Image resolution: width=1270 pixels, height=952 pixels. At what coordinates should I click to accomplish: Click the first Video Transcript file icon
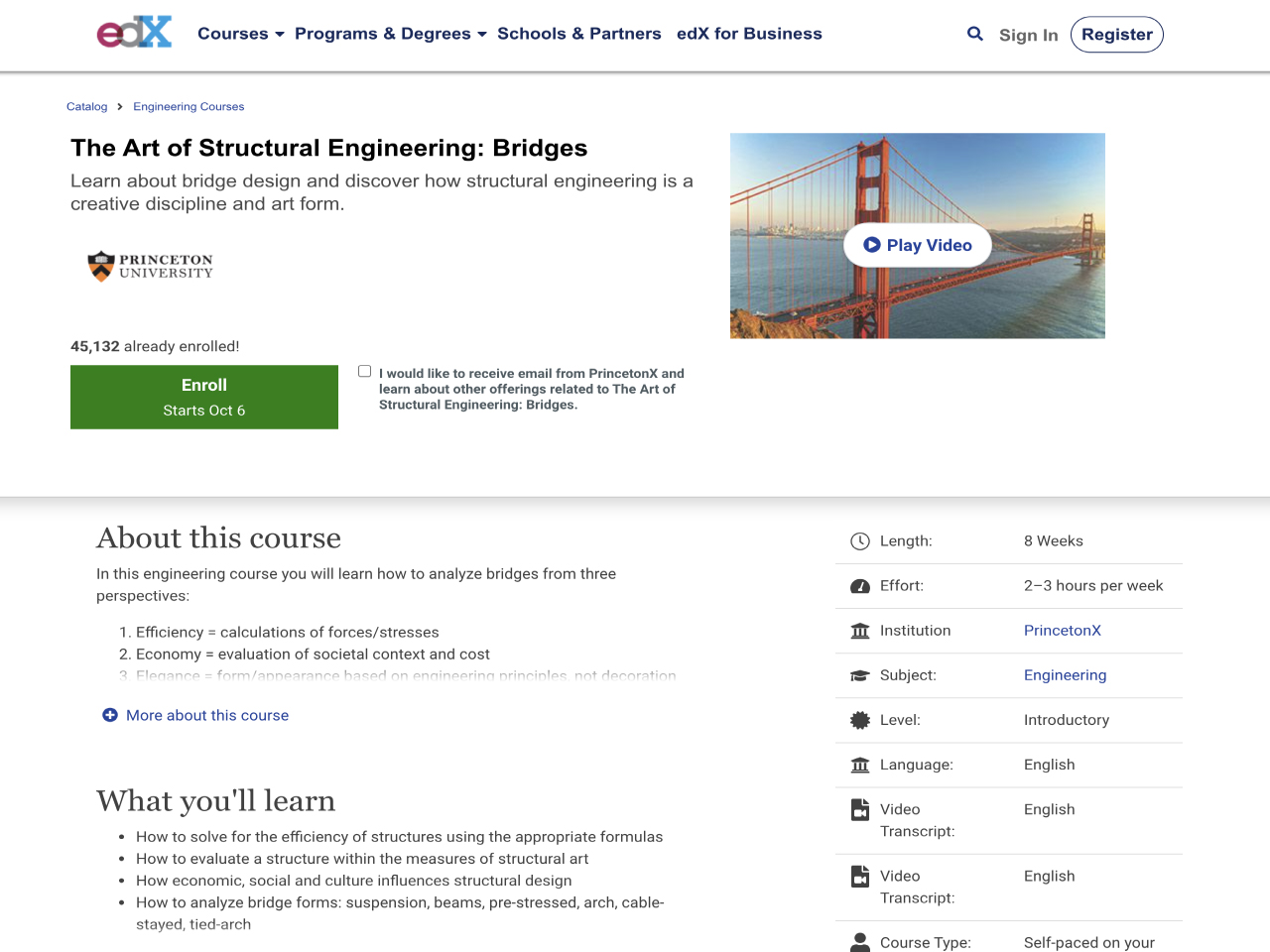(x=860, y=810)
